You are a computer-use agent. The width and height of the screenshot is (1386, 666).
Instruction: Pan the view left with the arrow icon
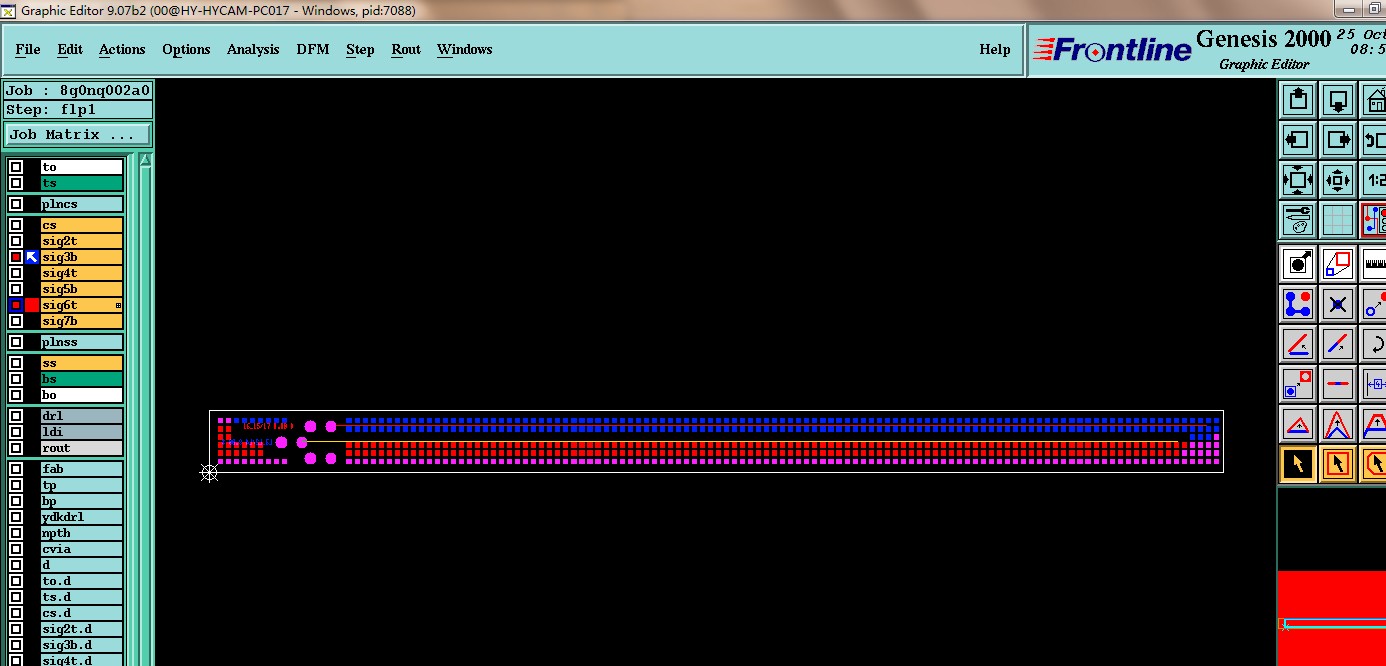click(x=1298, y=139)
